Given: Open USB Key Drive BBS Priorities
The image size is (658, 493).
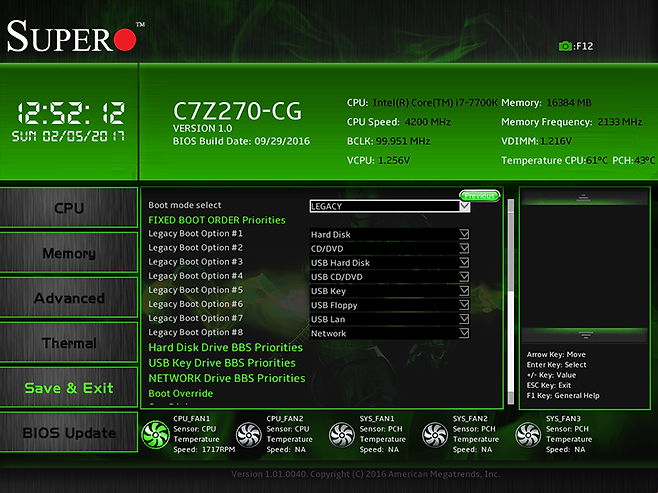Looking at the screenshot, I should [222, 363].
